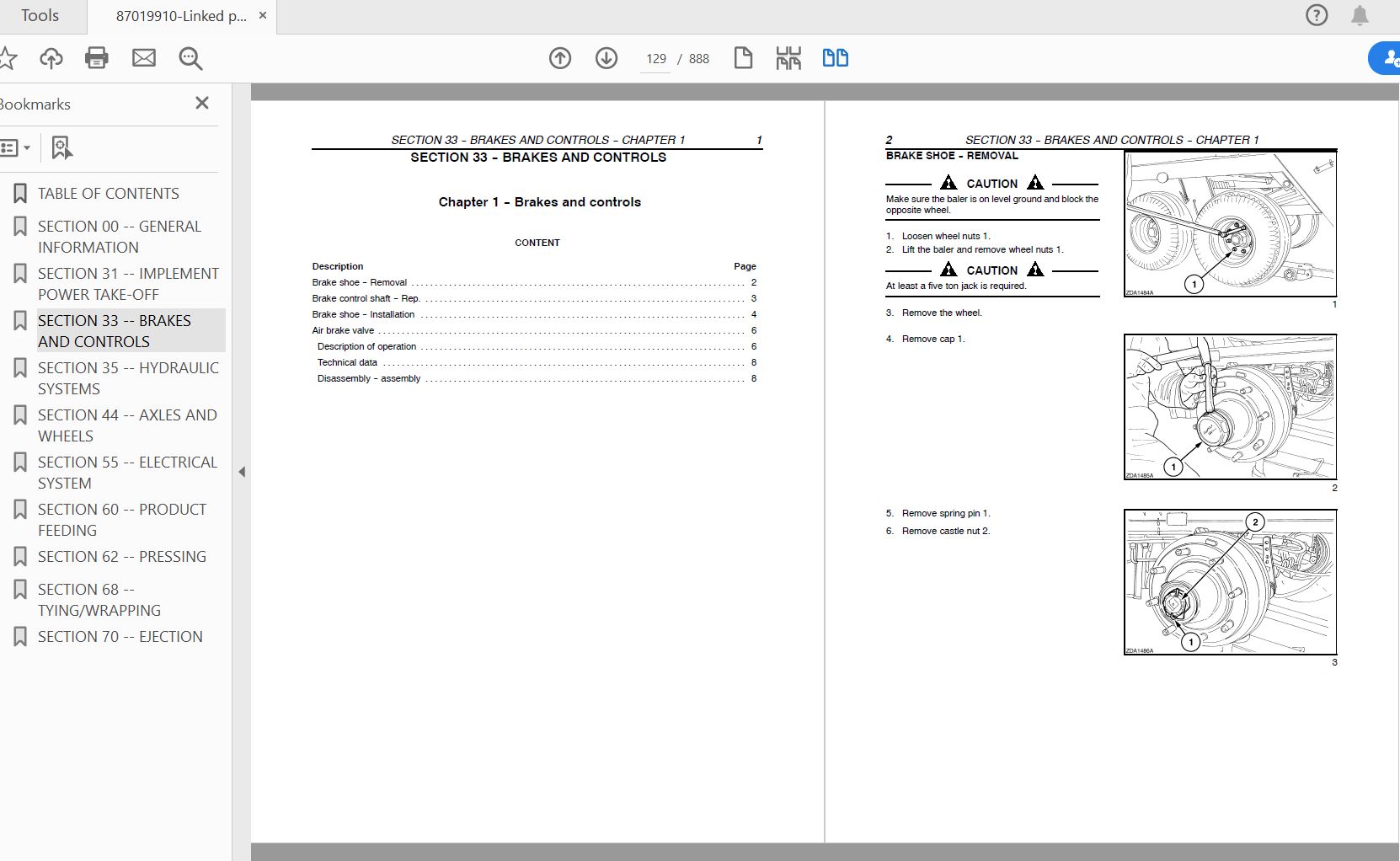Open SECTION 35 HYDRAULIC SYSTEMS bookmark
This screenshot has height=861, width=1400.
[x=128, y=378]
